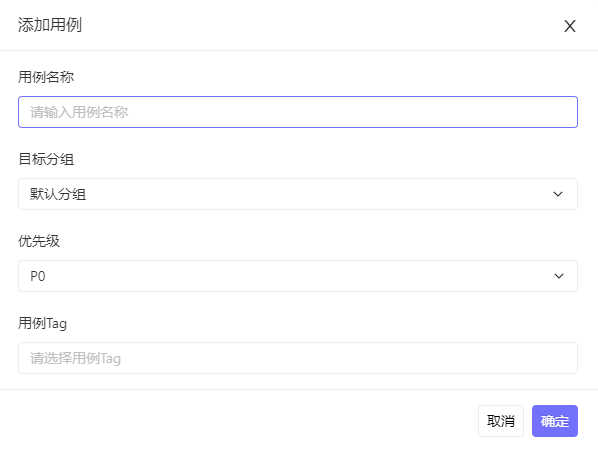Image resolution: width=598 pixels, height=449 pixels.
Task: Close the 添加用例 dialog with X
Action: point(570,26)
